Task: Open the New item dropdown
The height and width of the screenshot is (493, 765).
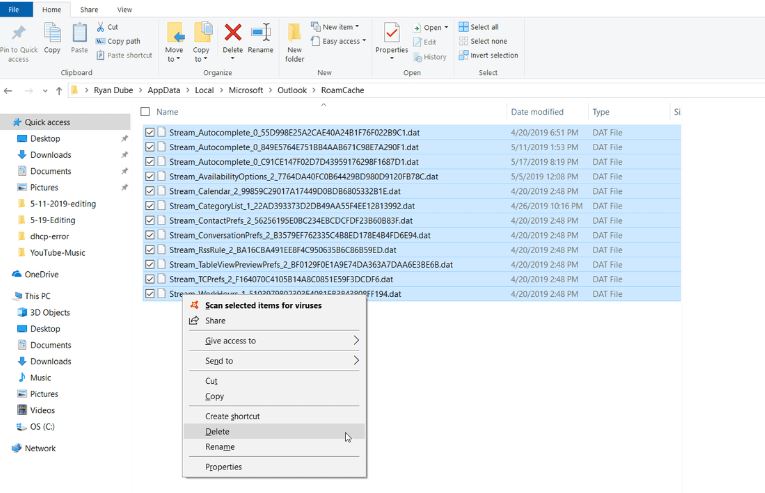Action: tap(335, 27)
